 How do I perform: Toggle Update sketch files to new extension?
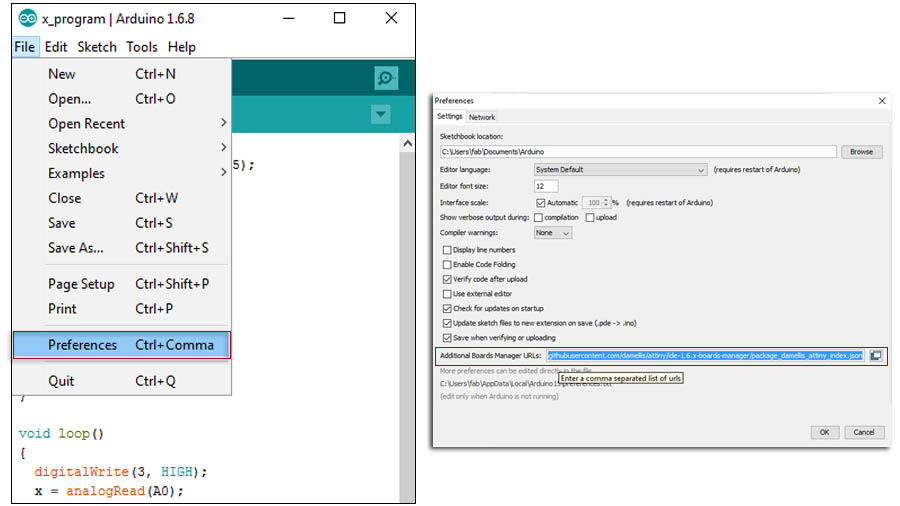tap(447, 323)
